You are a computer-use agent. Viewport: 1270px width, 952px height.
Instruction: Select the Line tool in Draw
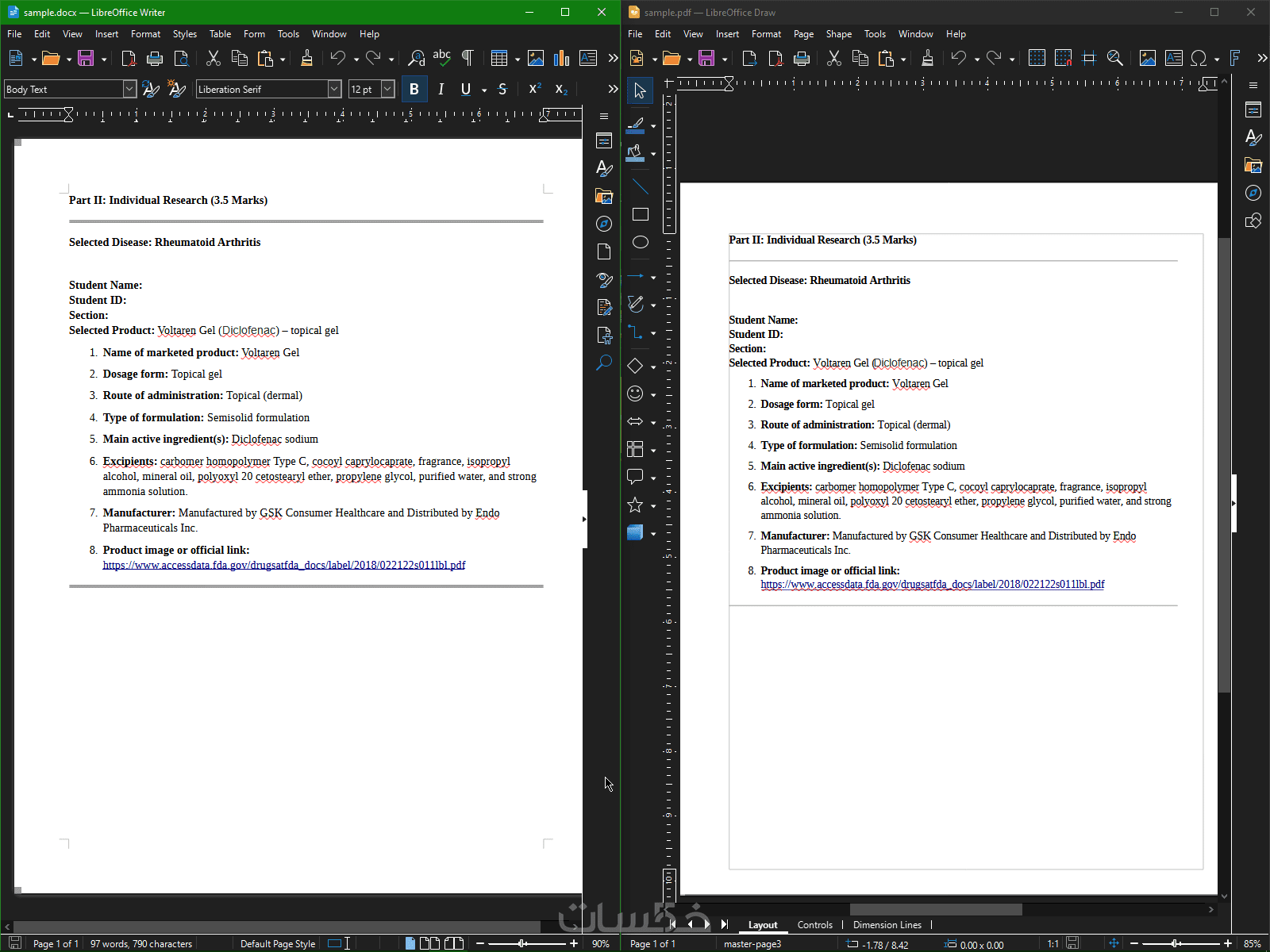(640, 187)
